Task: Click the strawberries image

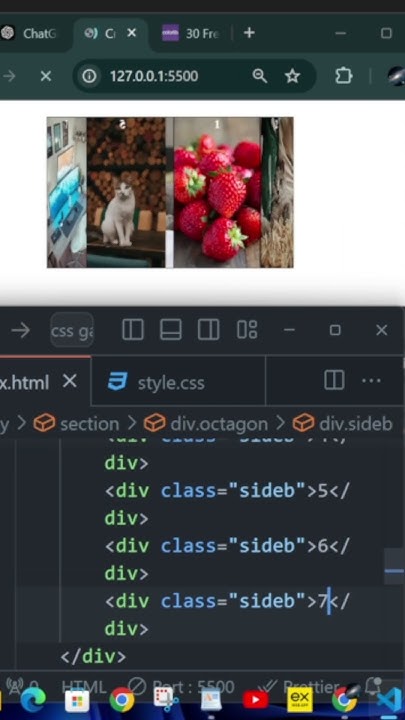Action: click(217, 193)
